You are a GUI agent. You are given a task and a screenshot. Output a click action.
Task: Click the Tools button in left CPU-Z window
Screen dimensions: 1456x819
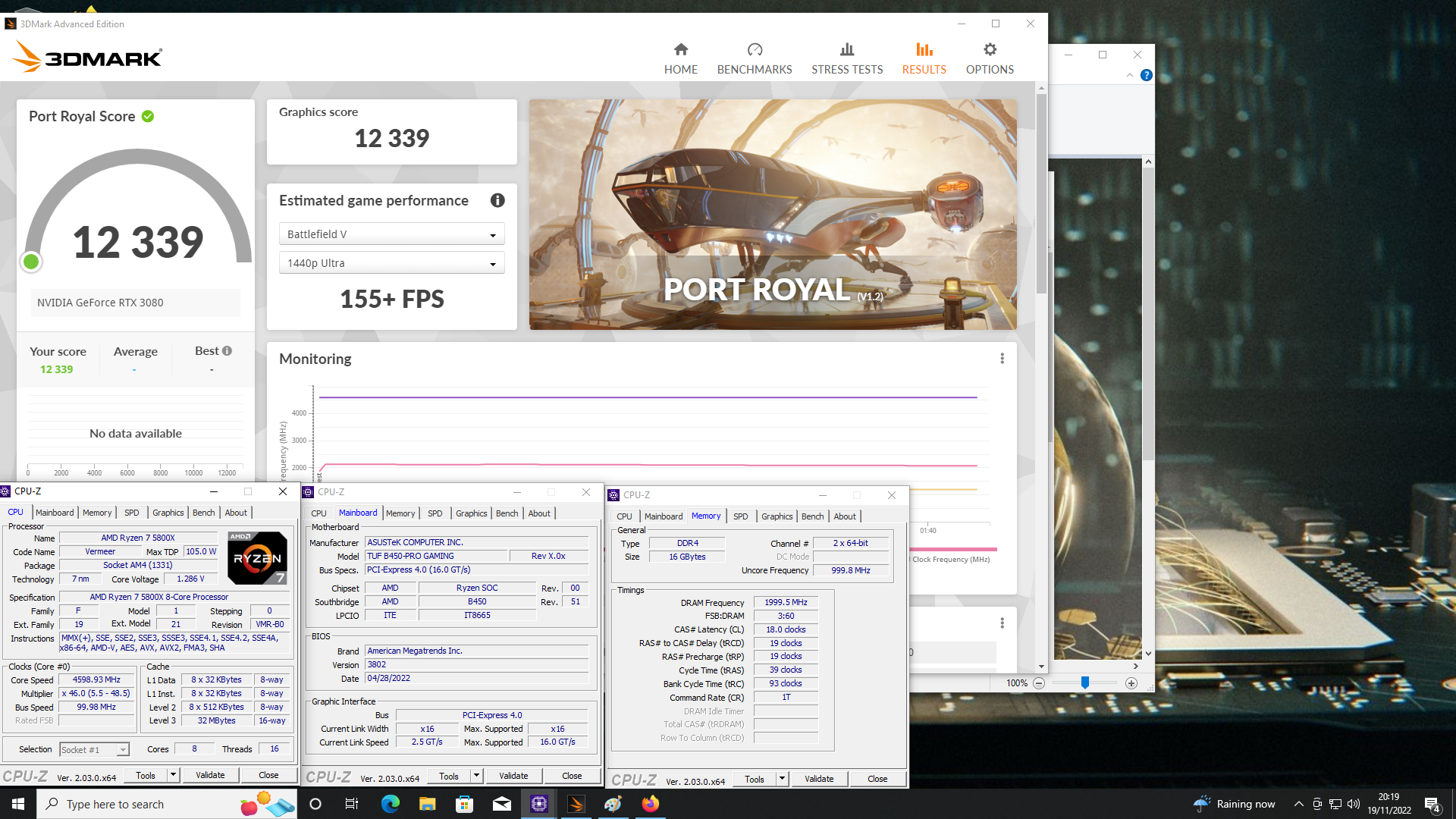[x=146, y=775]
